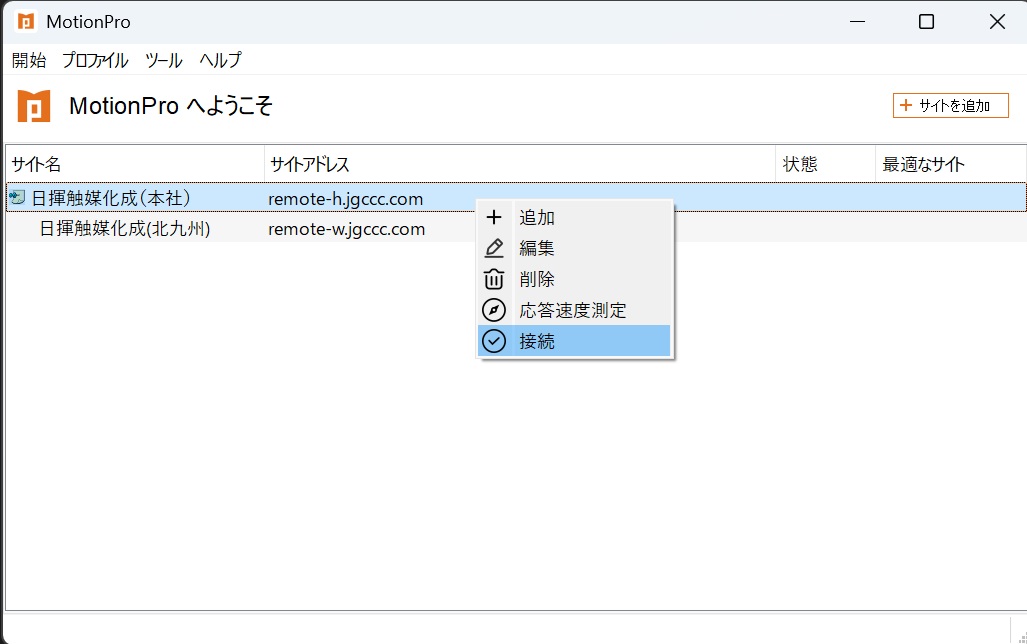This screenshot has height=644, width=1027.
Task: Click the checkmark circle icon beside 接続
Action: [494, 341]
